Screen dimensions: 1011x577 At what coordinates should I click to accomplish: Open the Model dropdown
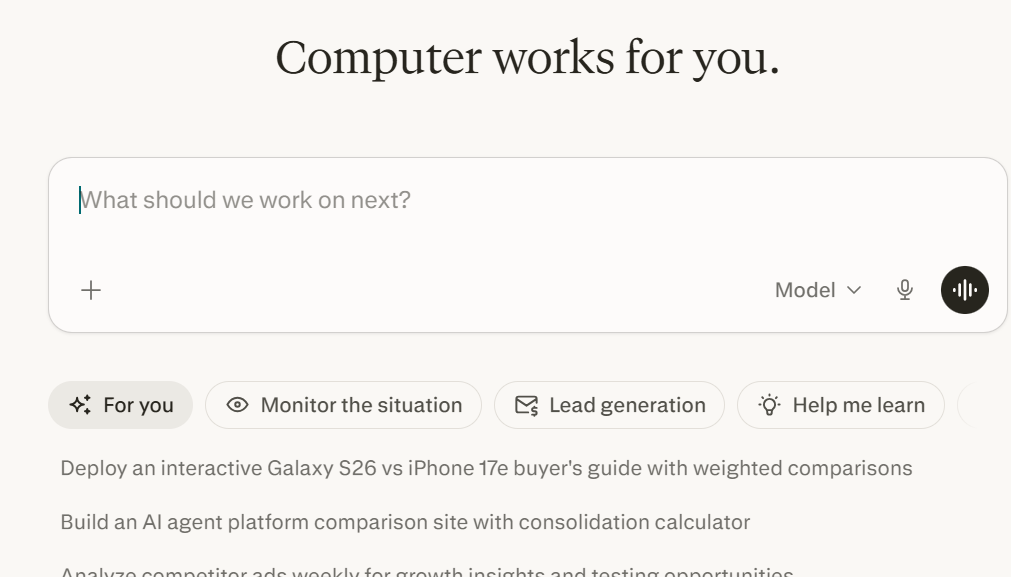click(x=817, y=290)
